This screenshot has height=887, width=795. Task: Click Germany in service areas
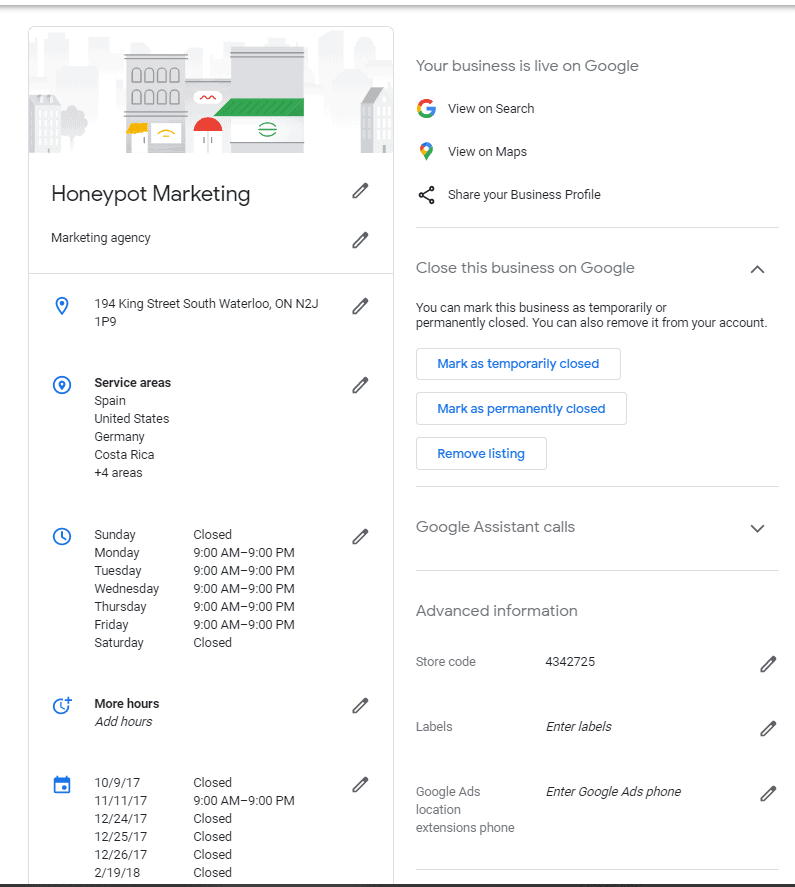(119, 437)
